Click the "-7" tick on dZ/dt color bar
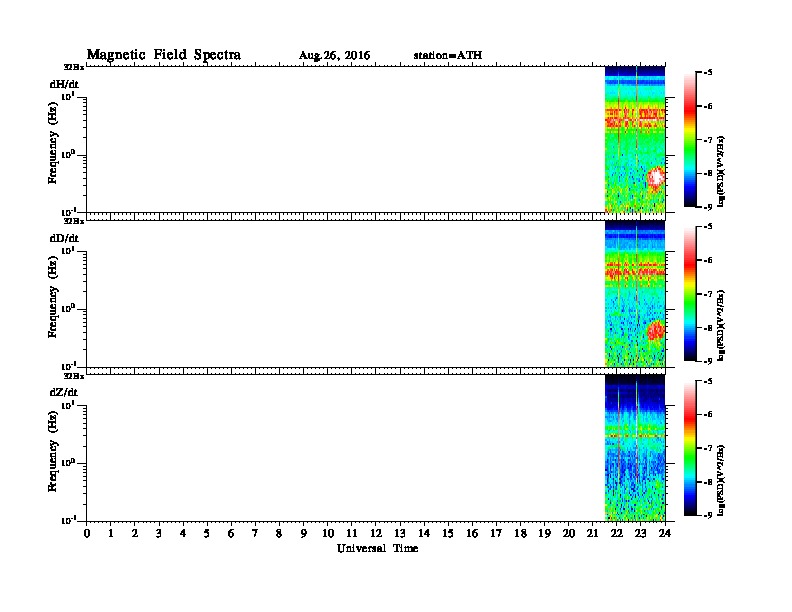792x612 pixels. pos(708,448)
